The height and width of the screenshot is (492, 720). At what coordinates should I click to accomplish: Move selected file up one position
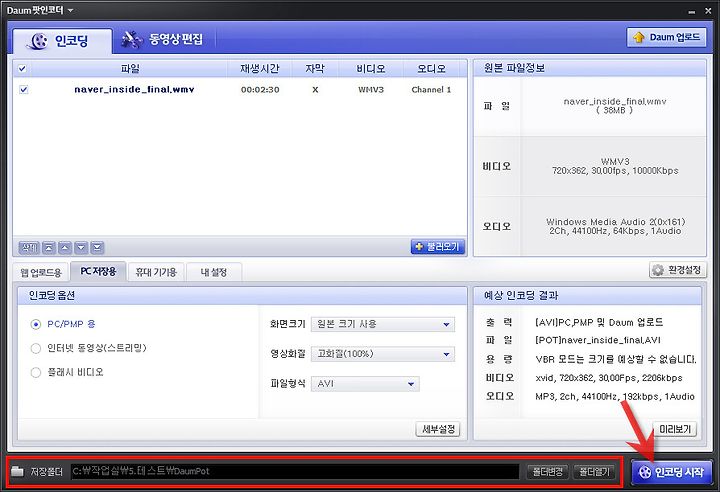pos(65,248)
